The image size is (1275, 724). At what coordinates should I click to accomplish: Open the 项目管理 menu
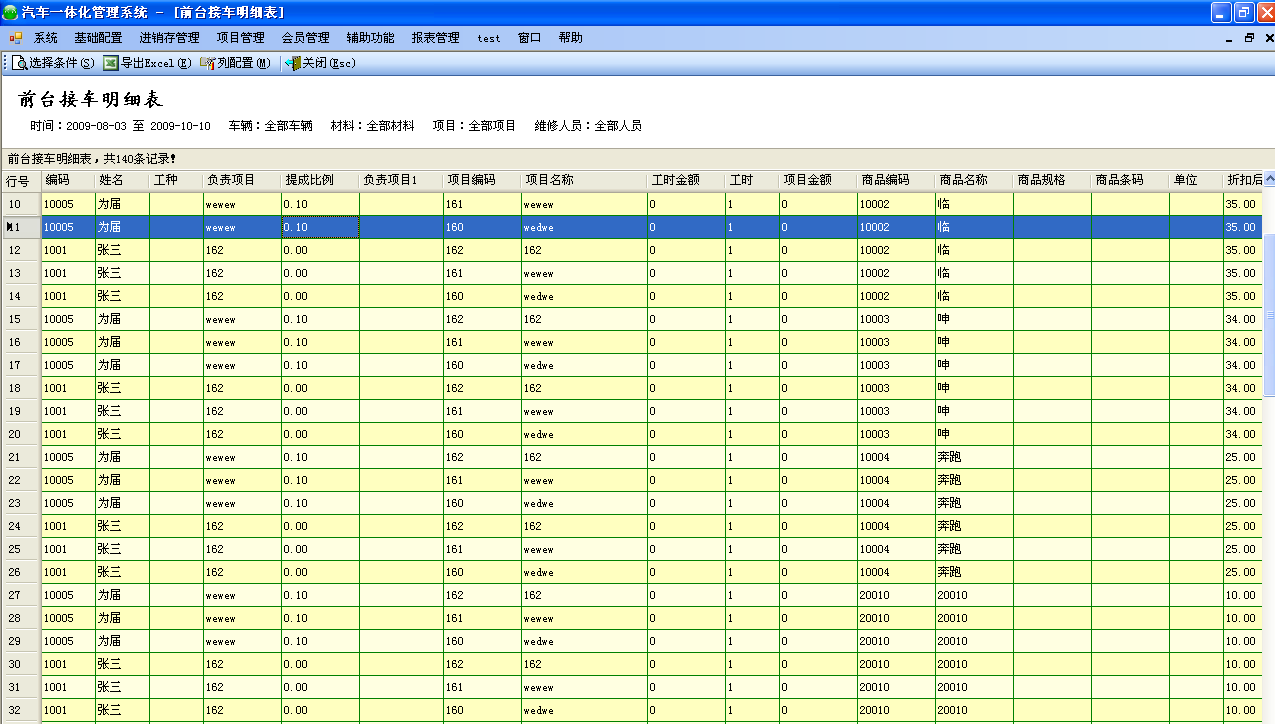241,38
